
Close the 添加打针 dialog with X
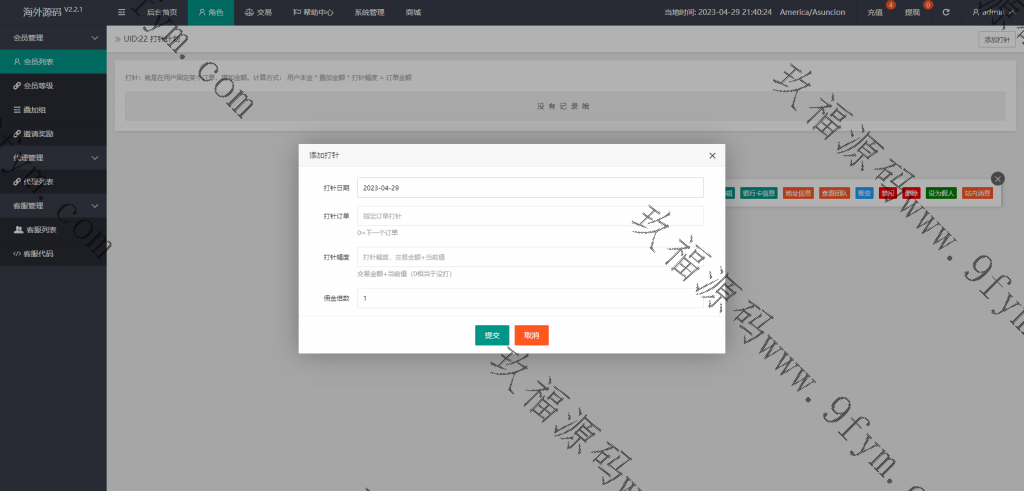(712, 156)
